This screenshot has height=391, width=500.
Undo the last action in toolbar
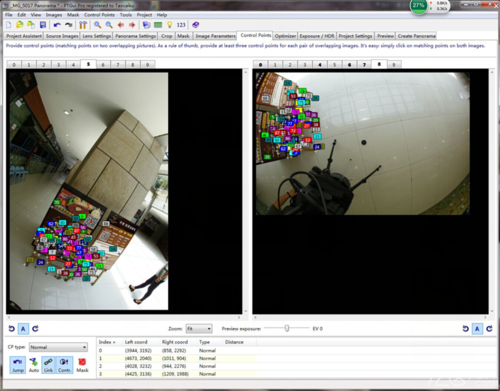click(x=57, y=25)
